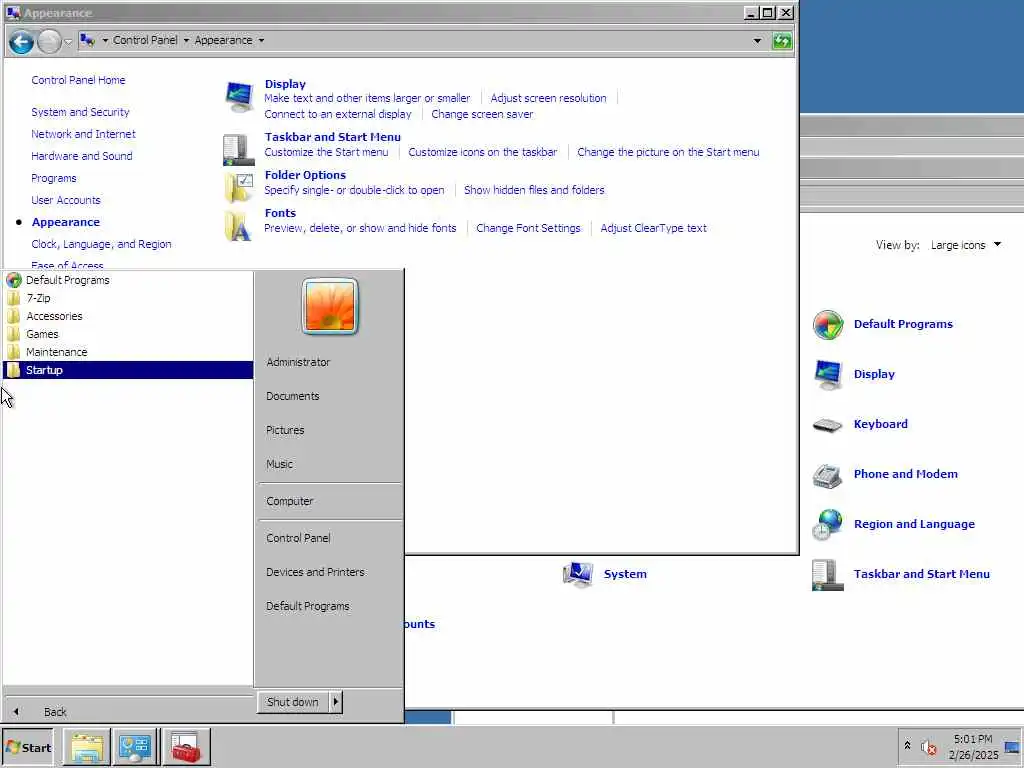
Task: Click the Shut down button
Action: 293,702
